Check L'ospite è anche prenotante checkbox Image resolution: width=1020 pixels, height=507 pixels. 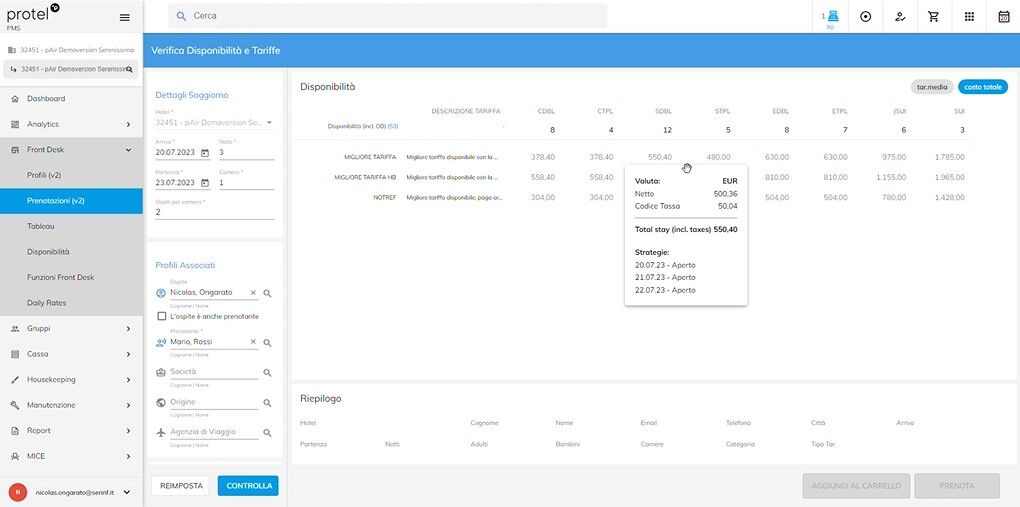coord(162,316)
